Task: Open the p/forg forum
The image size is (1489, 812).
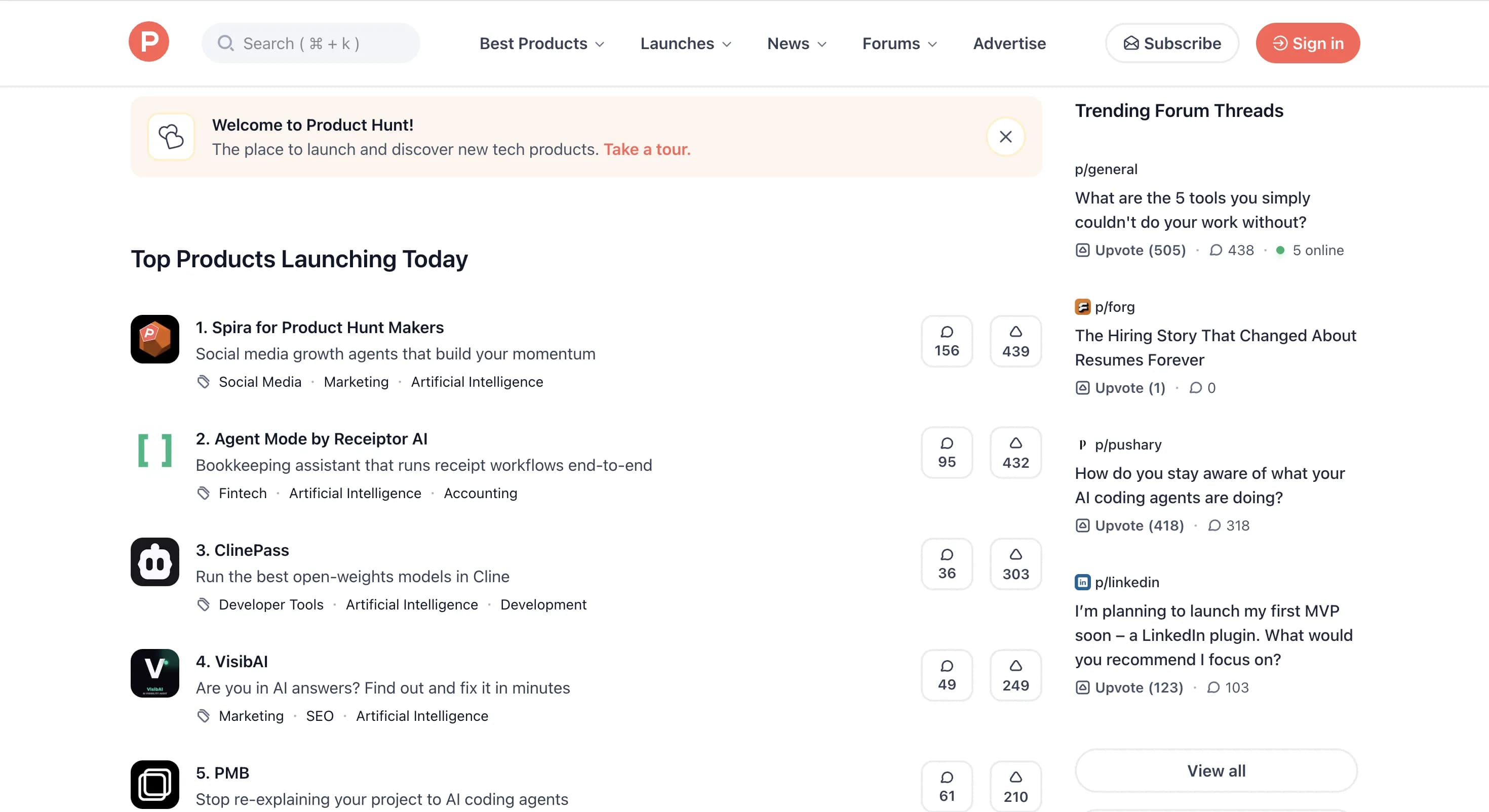Action: [x=1114, y=307]
